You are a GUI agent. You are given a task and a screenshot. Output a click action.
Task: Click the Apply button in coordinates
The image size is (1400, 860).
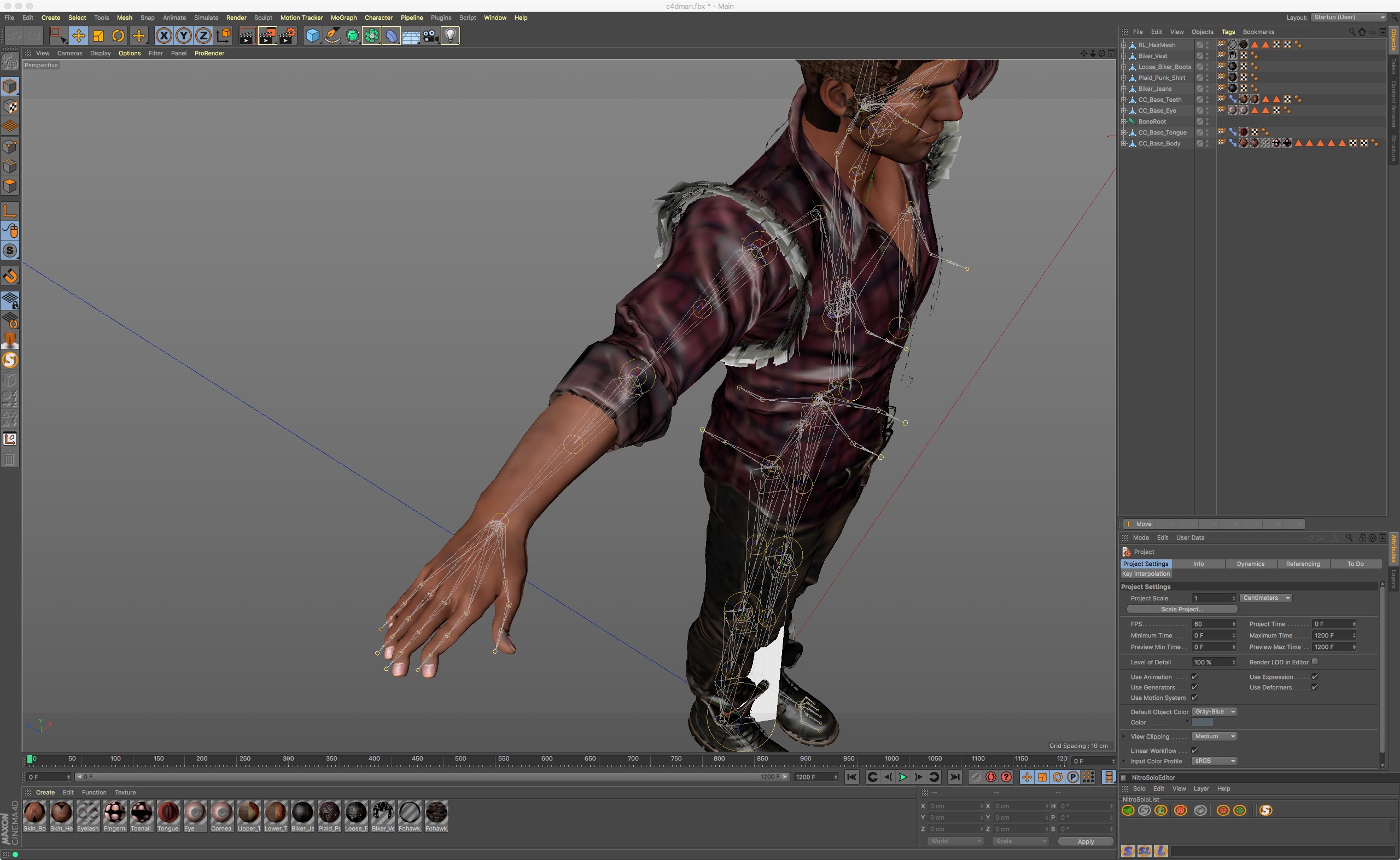(1085, 841)
